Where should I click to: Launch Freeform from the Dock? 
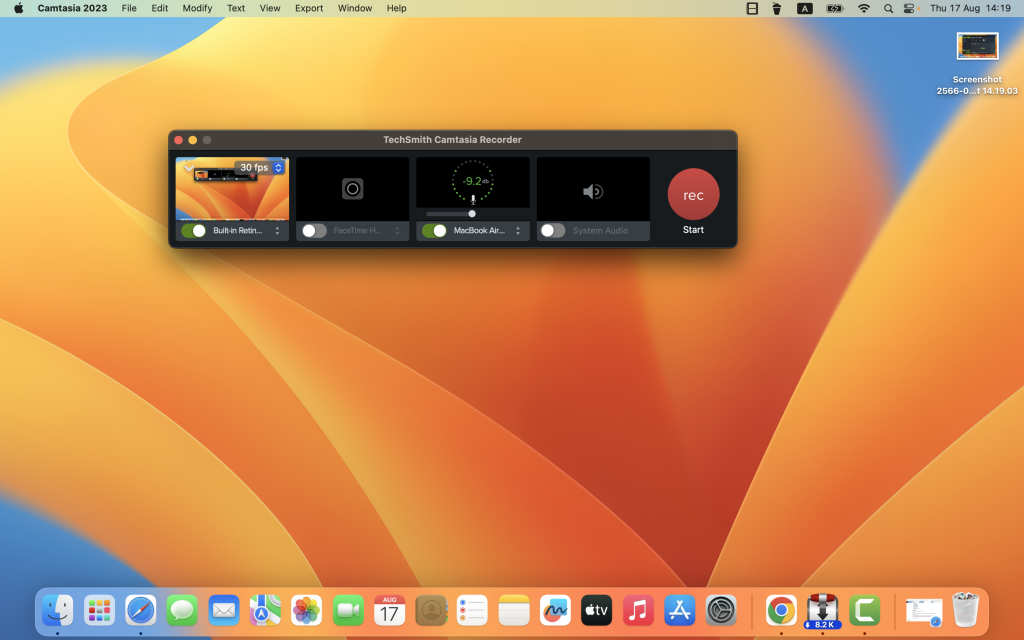pos(555,611)
